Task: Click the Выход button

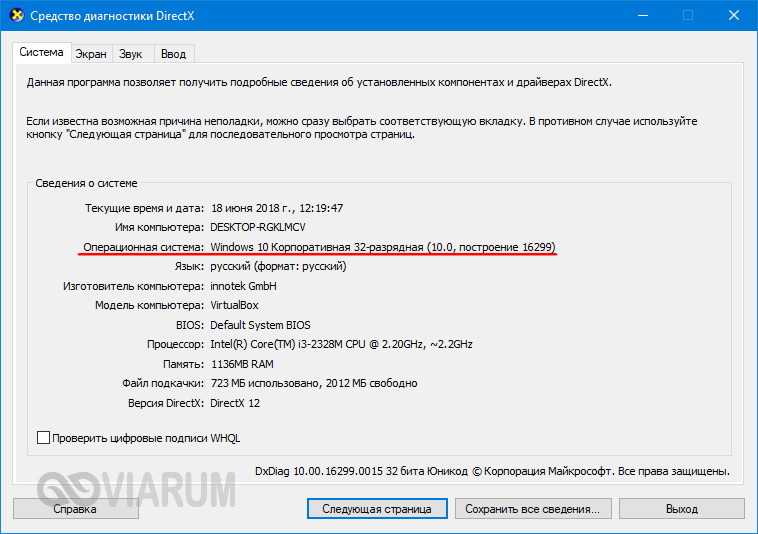Action: 682,509
